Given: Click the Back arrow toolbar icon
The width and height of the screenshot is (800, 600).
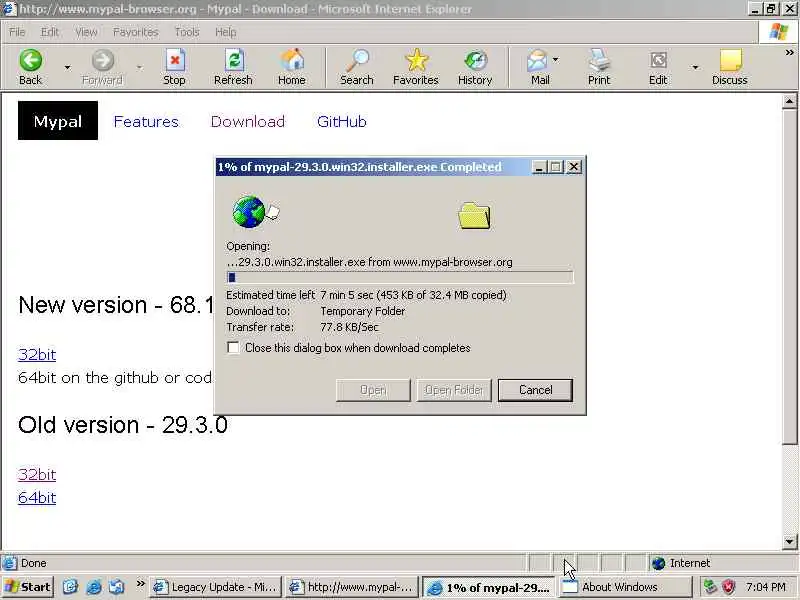Looking at the screenshot, I should point(31,60).
